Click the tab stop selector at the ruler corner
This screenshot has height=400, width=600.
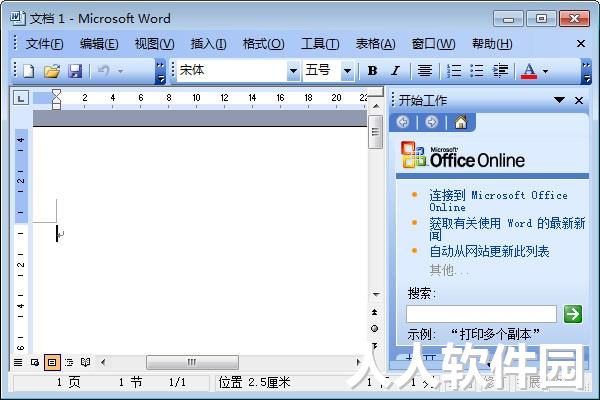pyautogui.click(x=21, y=98)
